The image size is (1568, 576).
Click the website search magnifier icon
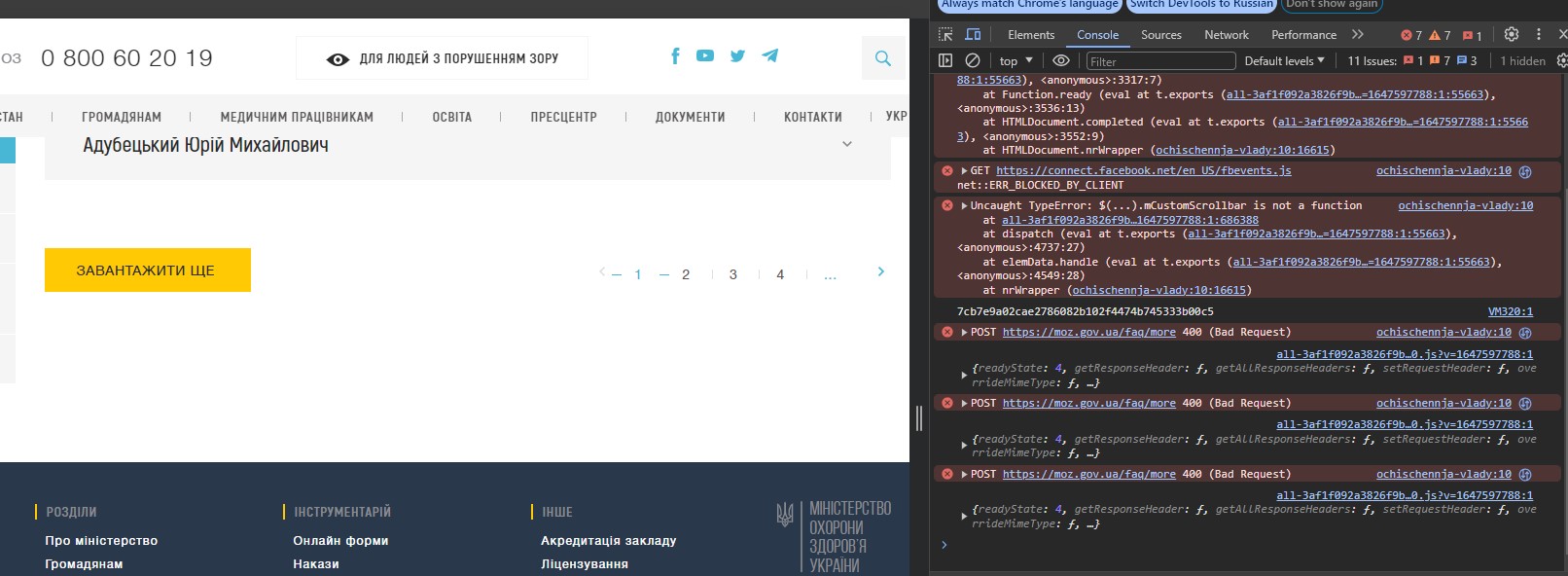click(883, 58)
